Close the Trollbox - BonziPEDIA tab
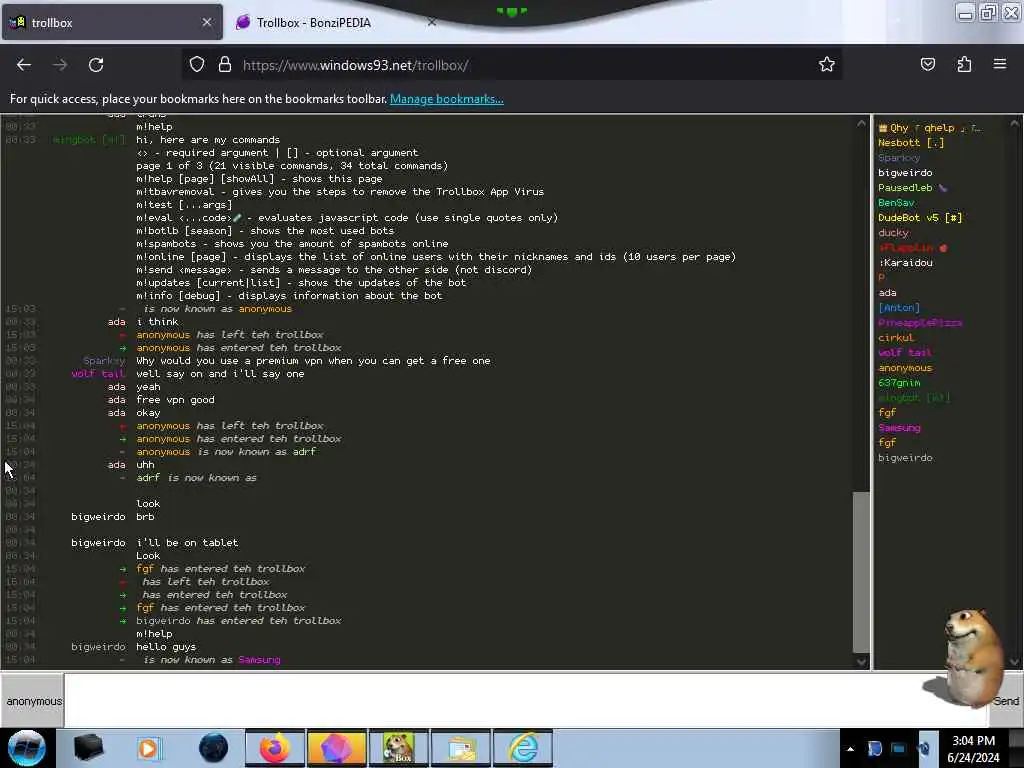Image resolution: width=1024 pixels, height=768 pixels. point(432,22)
